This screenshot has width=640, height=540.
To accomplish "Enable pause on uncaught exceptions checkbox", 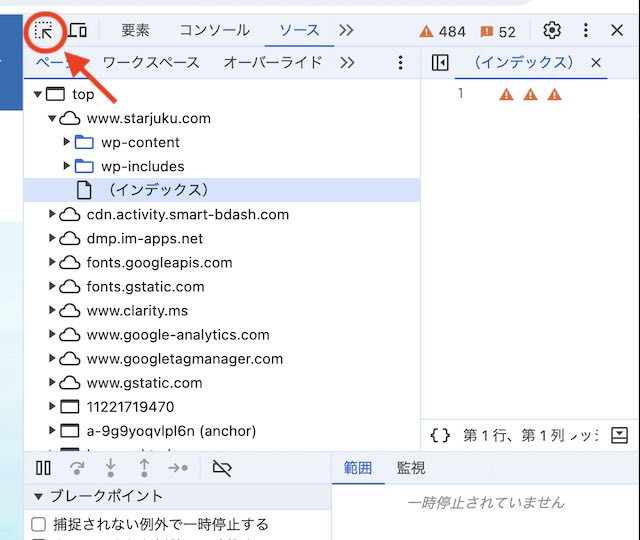I will tap(38, 524).
